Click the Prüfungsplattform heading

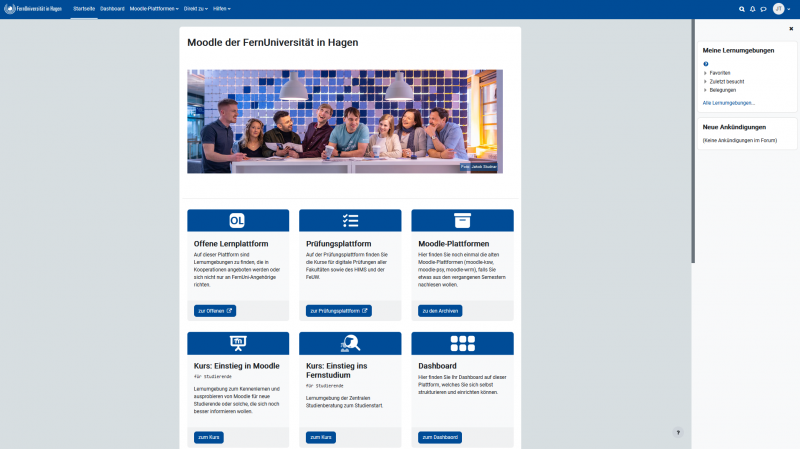(x=339, y=244)
